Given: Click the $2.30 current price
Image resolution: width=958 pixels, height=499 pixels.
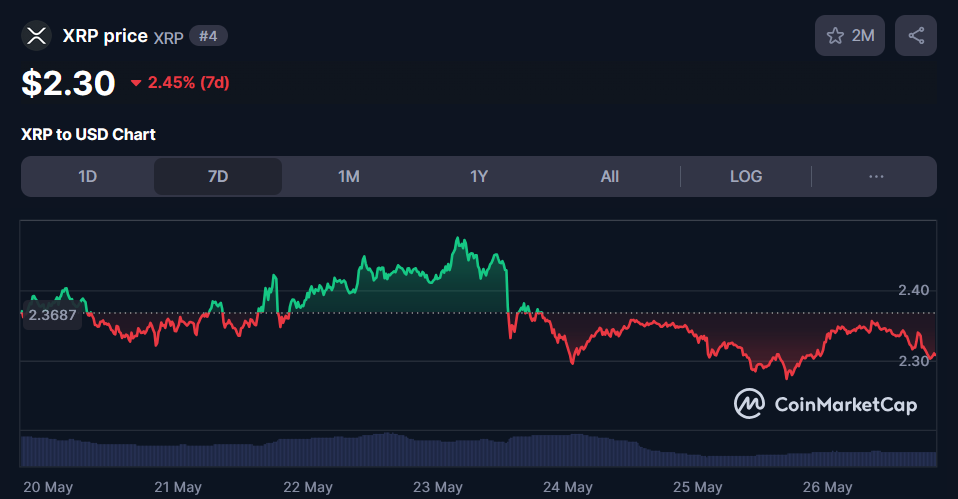Looking at the screenshot, I should [x=68, y=83].
